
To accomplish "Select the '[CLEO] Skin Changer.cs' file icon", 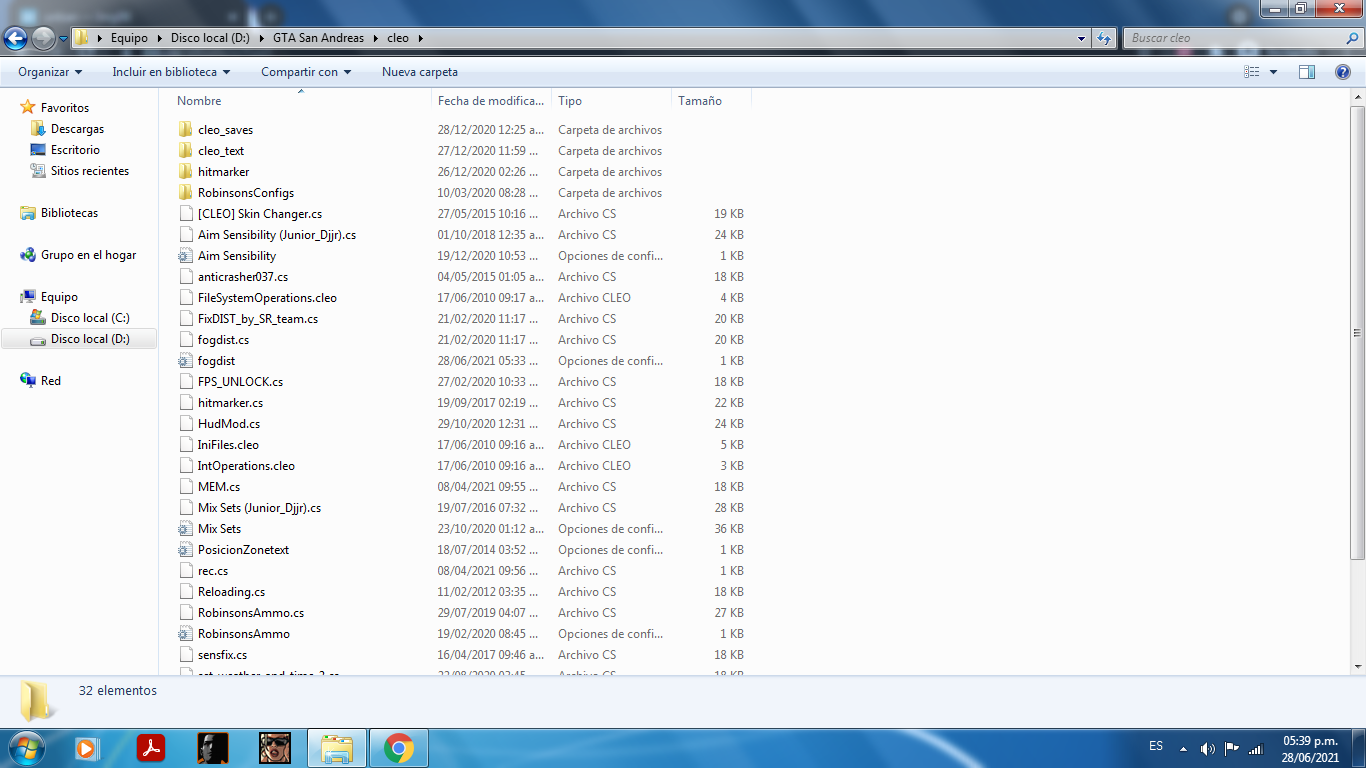I will click(185, 214).
